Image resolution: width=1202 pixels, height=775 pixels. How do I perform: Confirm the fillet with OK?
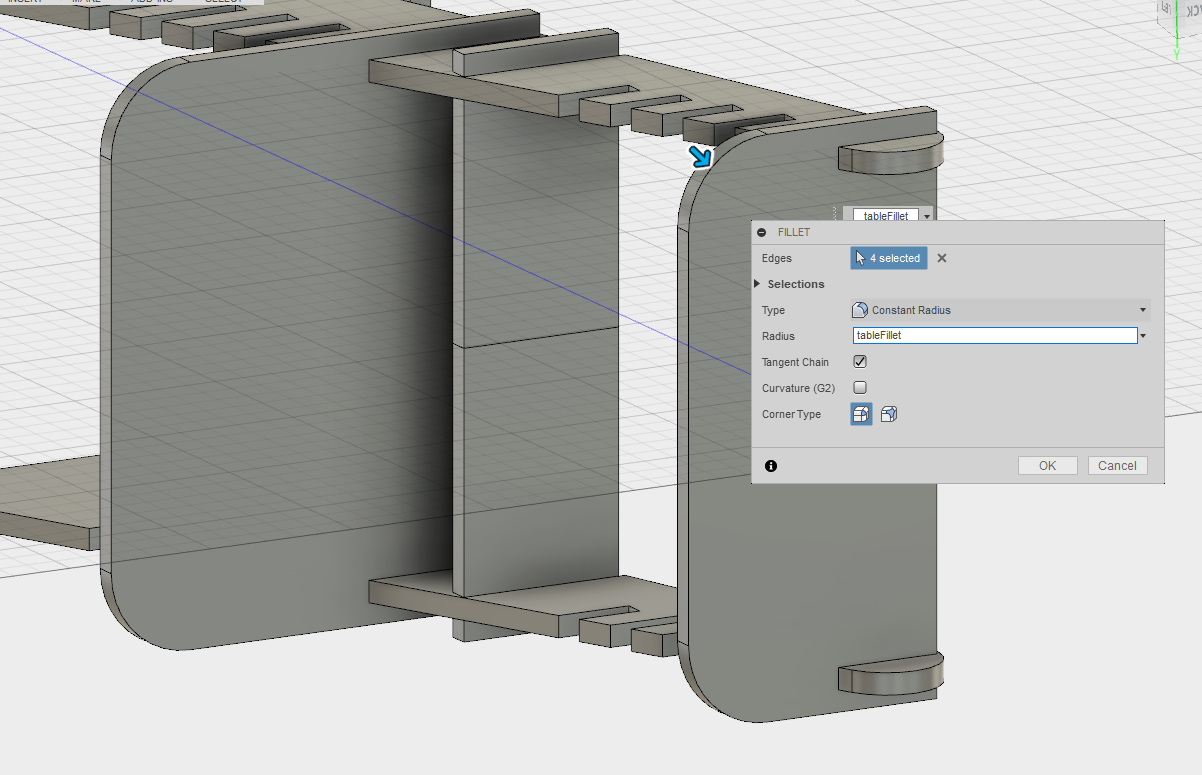[1047, 466]
